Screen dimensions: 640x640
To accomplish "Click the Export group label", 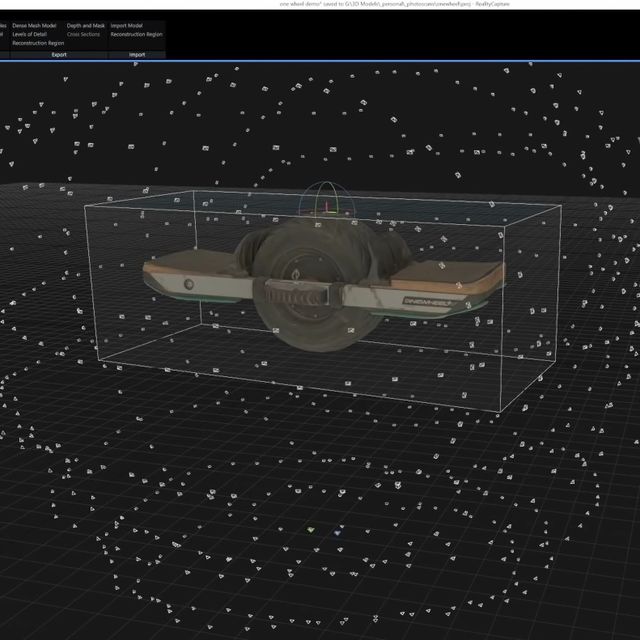I will point(59,55).
